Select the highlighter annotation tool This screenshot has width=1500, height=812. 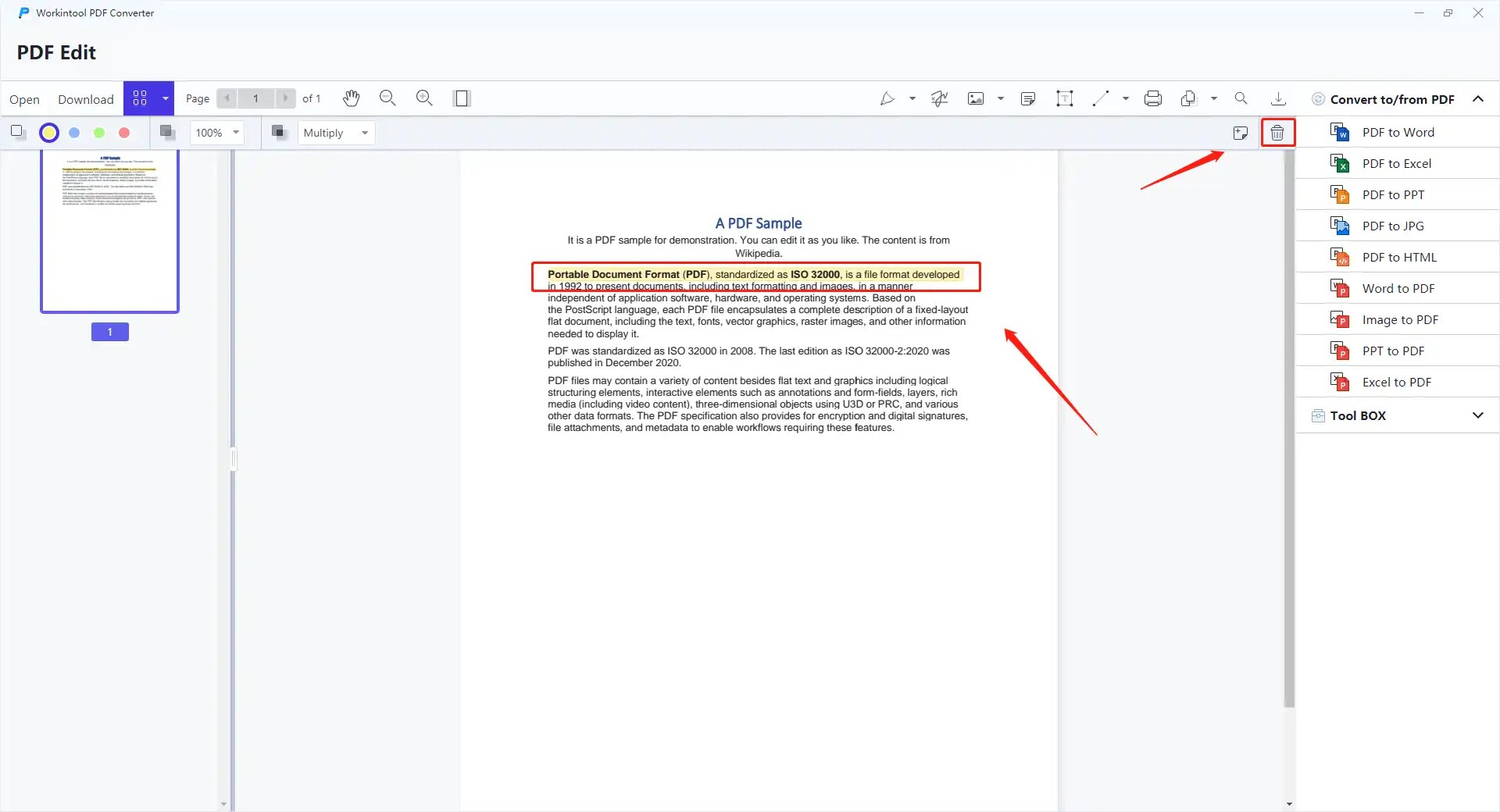coord(889,98)
